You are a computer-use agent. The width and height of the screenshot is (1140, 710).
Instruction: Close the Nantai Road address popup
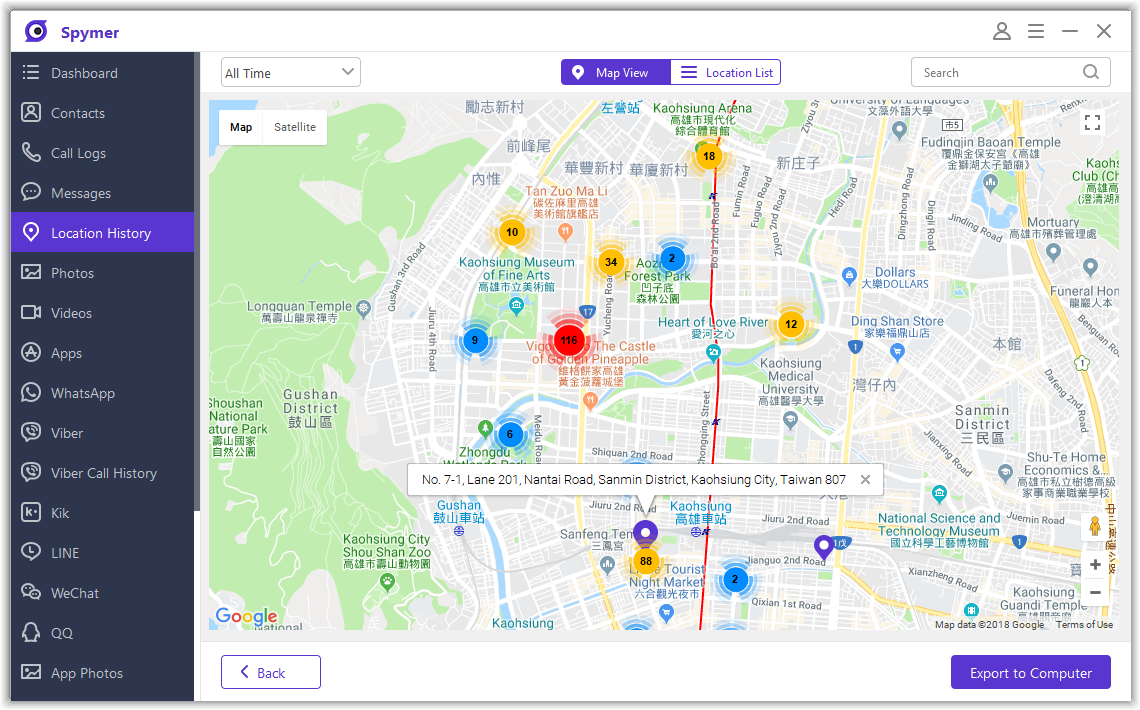click(865, 480)
